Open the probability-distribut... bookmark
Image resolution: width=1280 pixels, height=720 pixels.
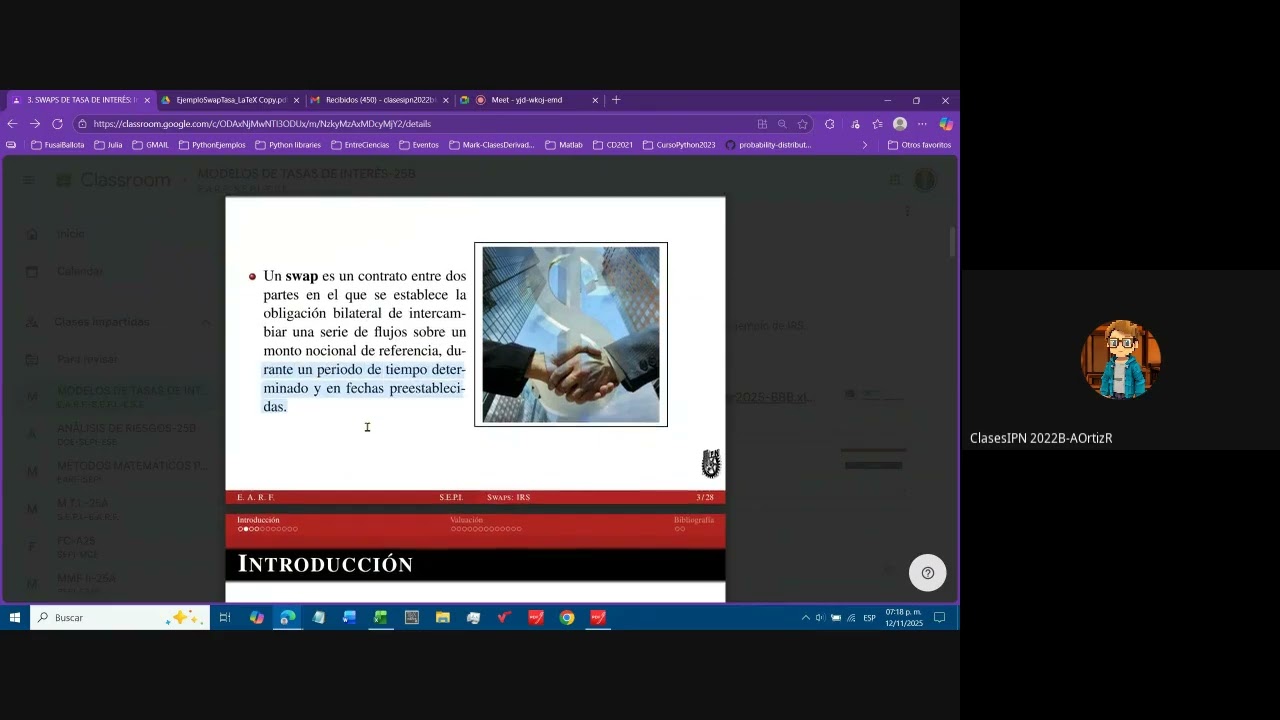coord(768,145)
